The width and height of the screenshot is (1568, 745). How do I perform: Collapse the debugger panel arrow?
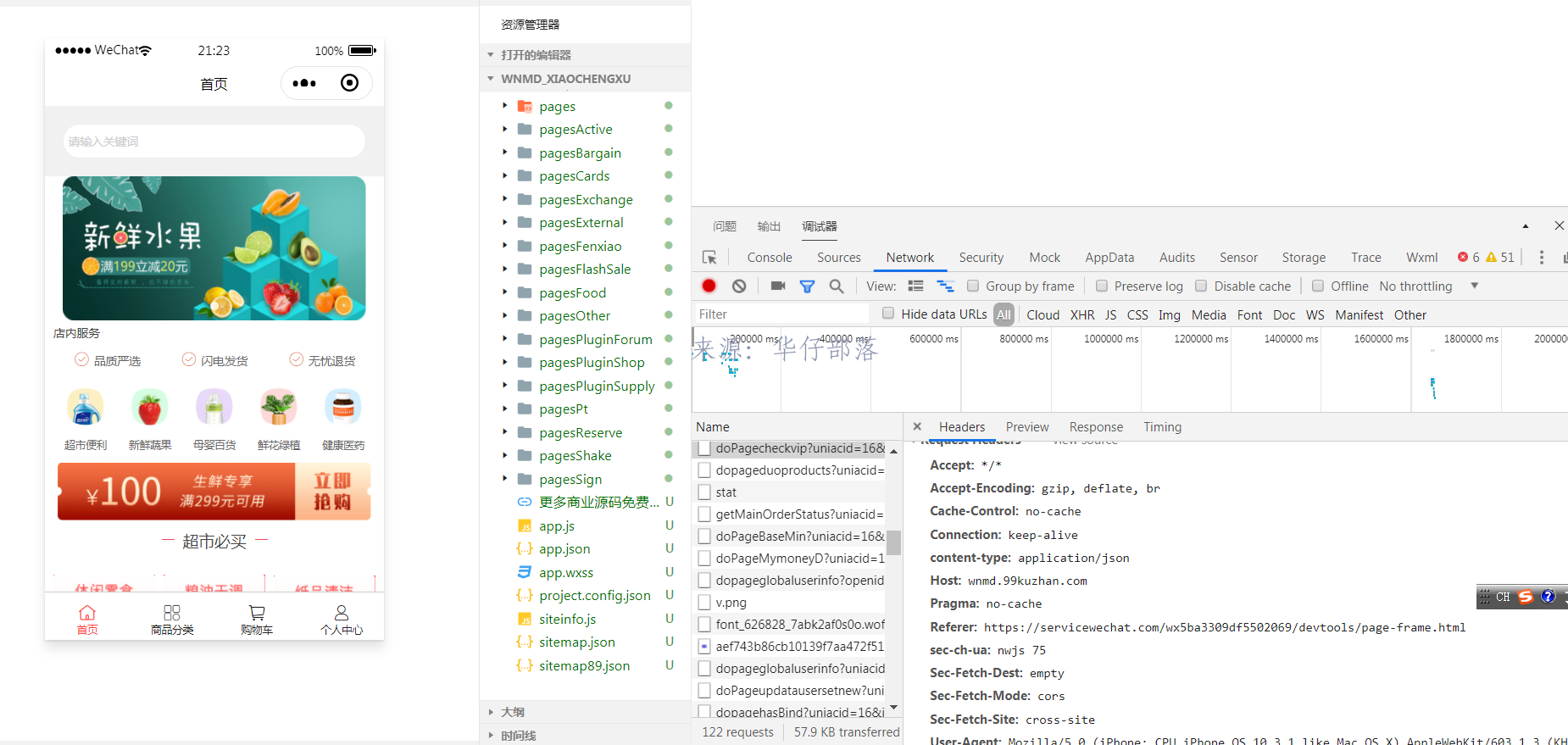coord(1526,226)
